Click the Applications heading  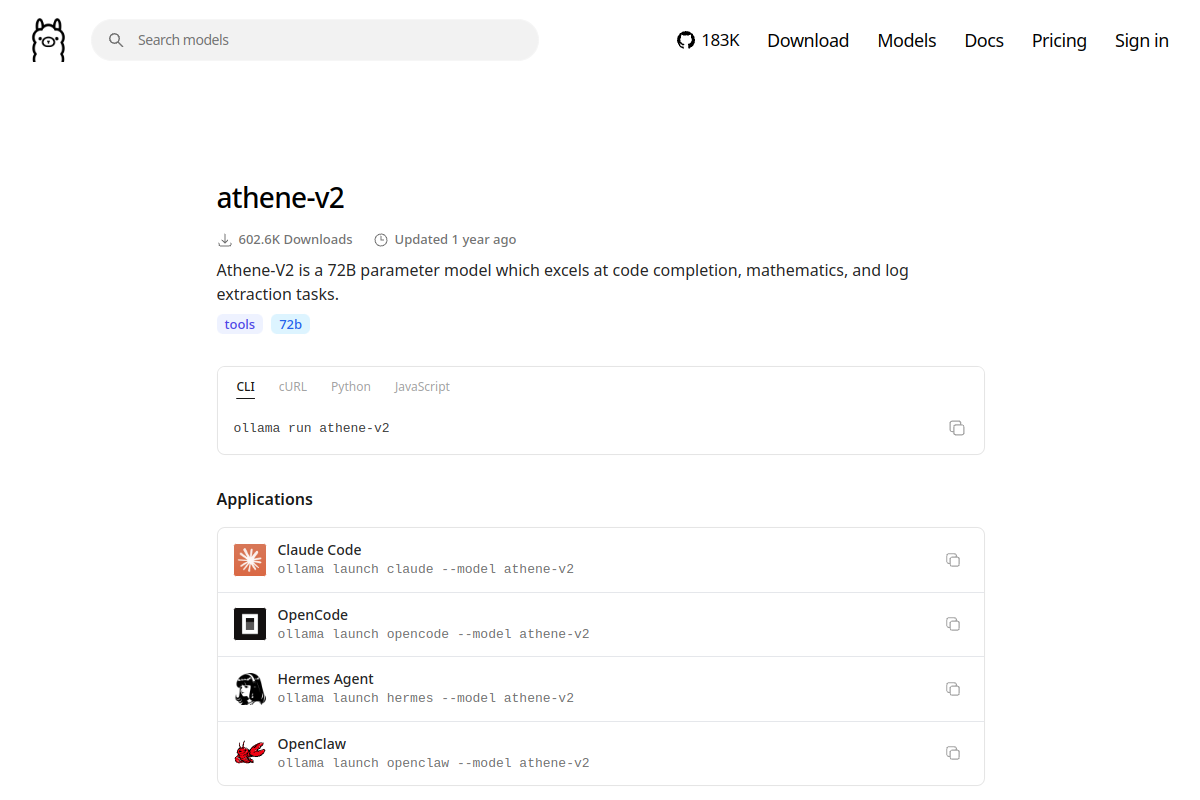click(265, 499)
